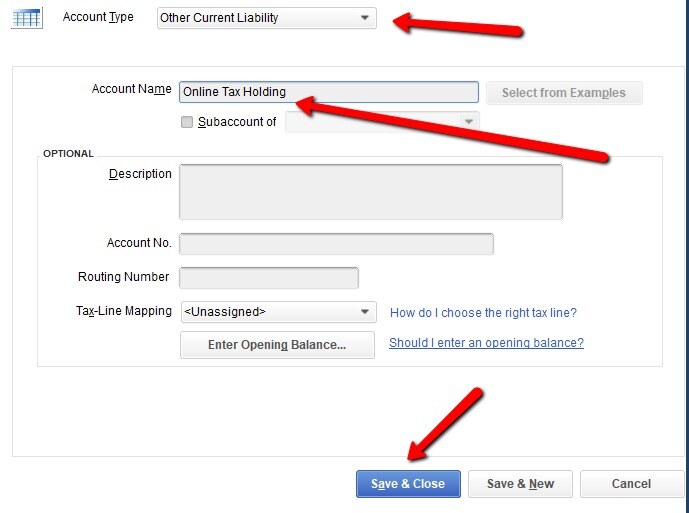Open the Tax-Line Mapping dropdown arrow
This screenshot has height=513, width=689.
point(364,312)
